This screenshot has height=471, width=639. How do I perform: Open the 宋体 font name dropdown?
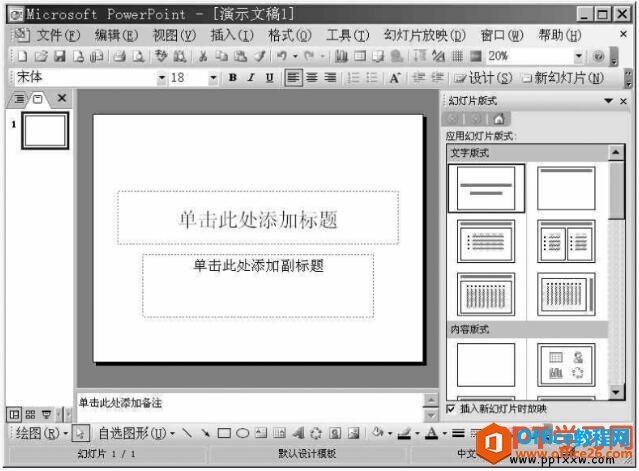tap(162, 77)
